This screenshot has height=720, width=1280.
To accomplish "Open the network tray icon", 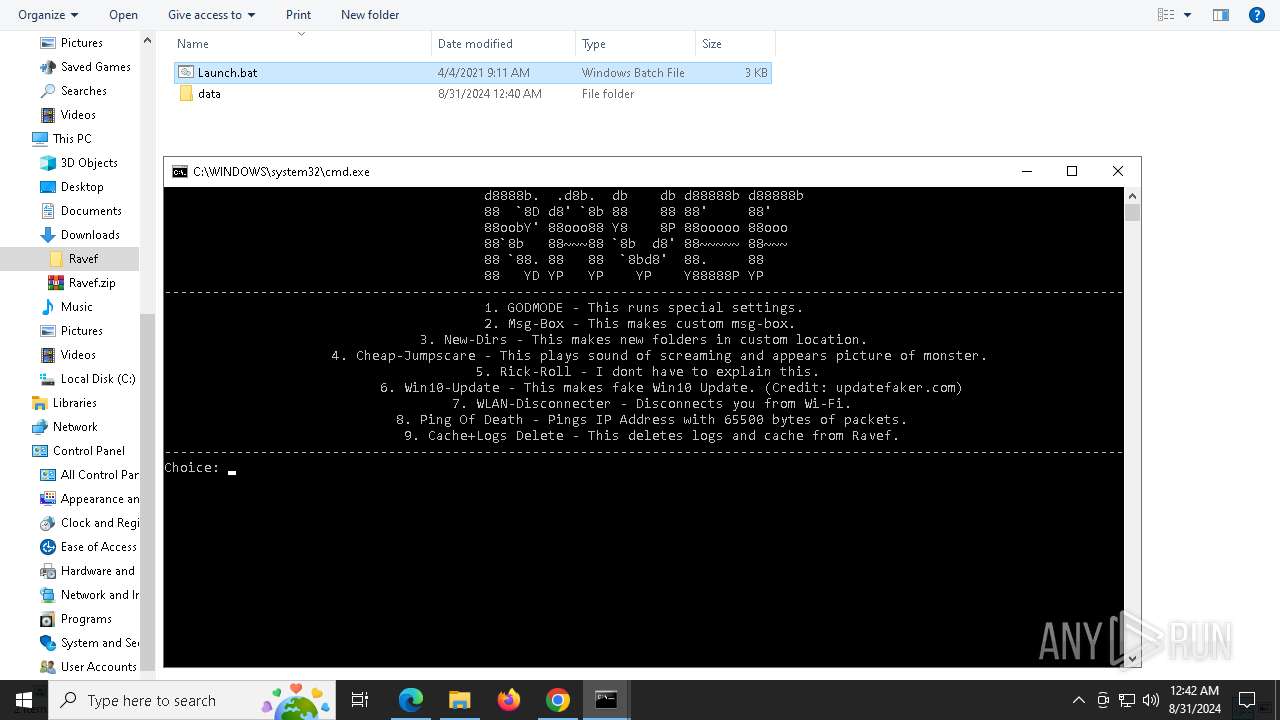I will pos(1127,700).
